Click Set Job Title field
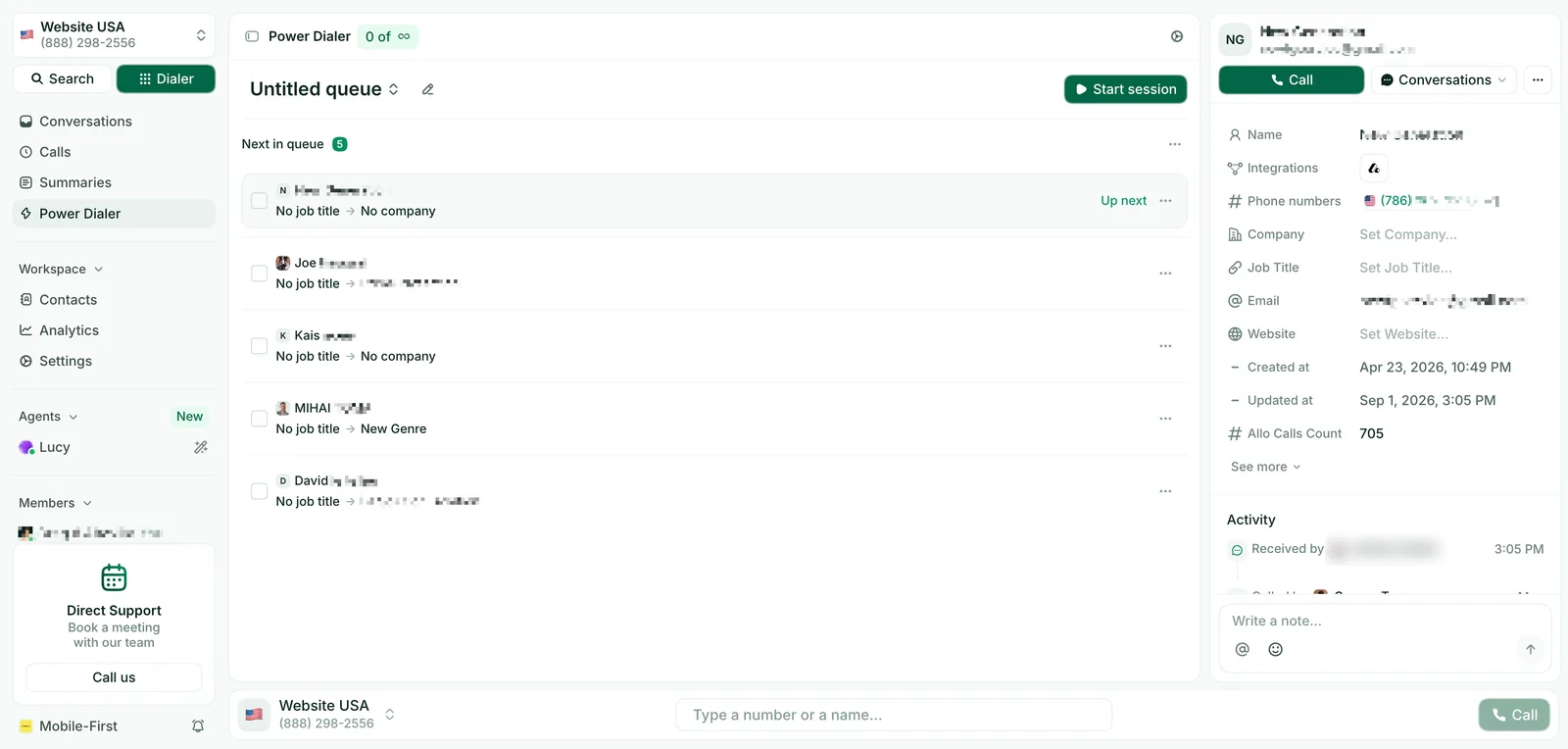Image resolution: width=1568 pixels, height=749 pixels. [1405, 268]
